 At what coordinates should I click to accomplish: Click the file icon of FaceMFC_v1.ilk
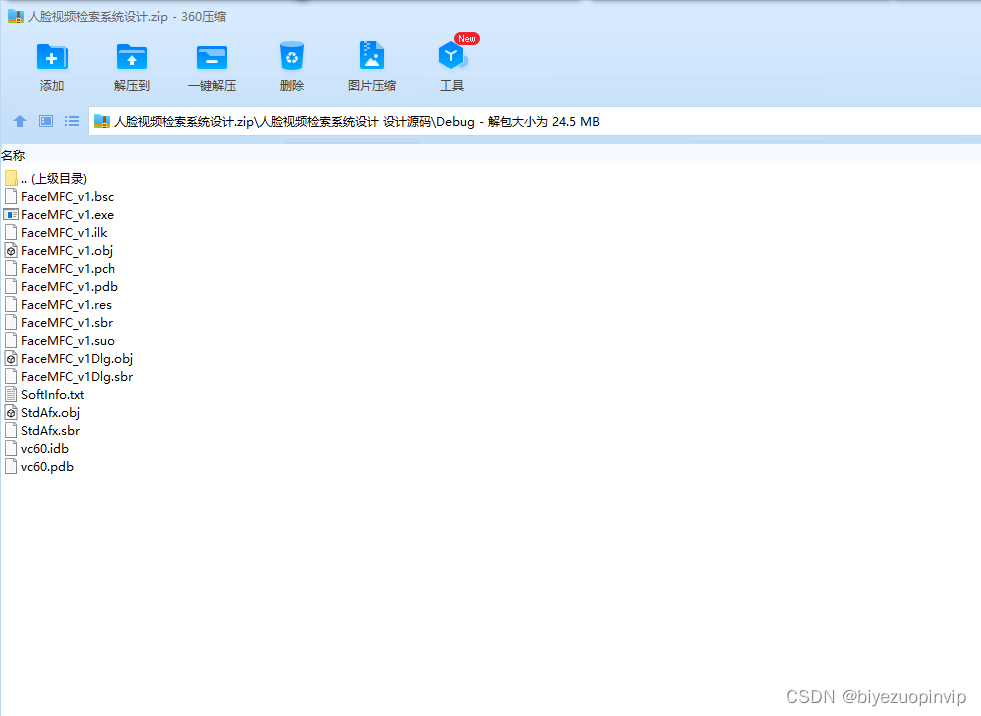[x=11, y=233]
